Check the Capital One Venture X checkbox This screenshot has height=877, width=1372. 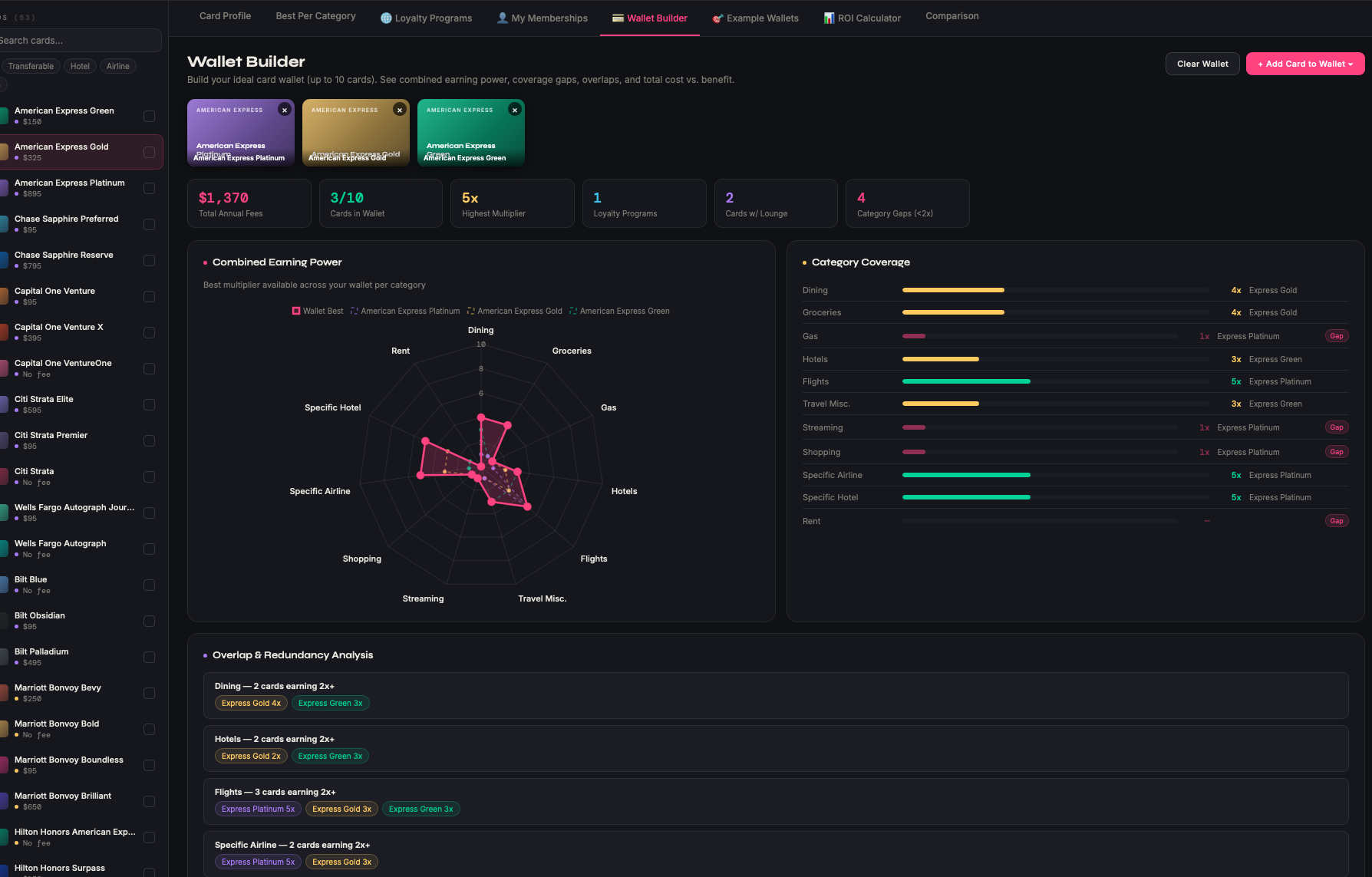pyautogui.click(x=149, y=332)
